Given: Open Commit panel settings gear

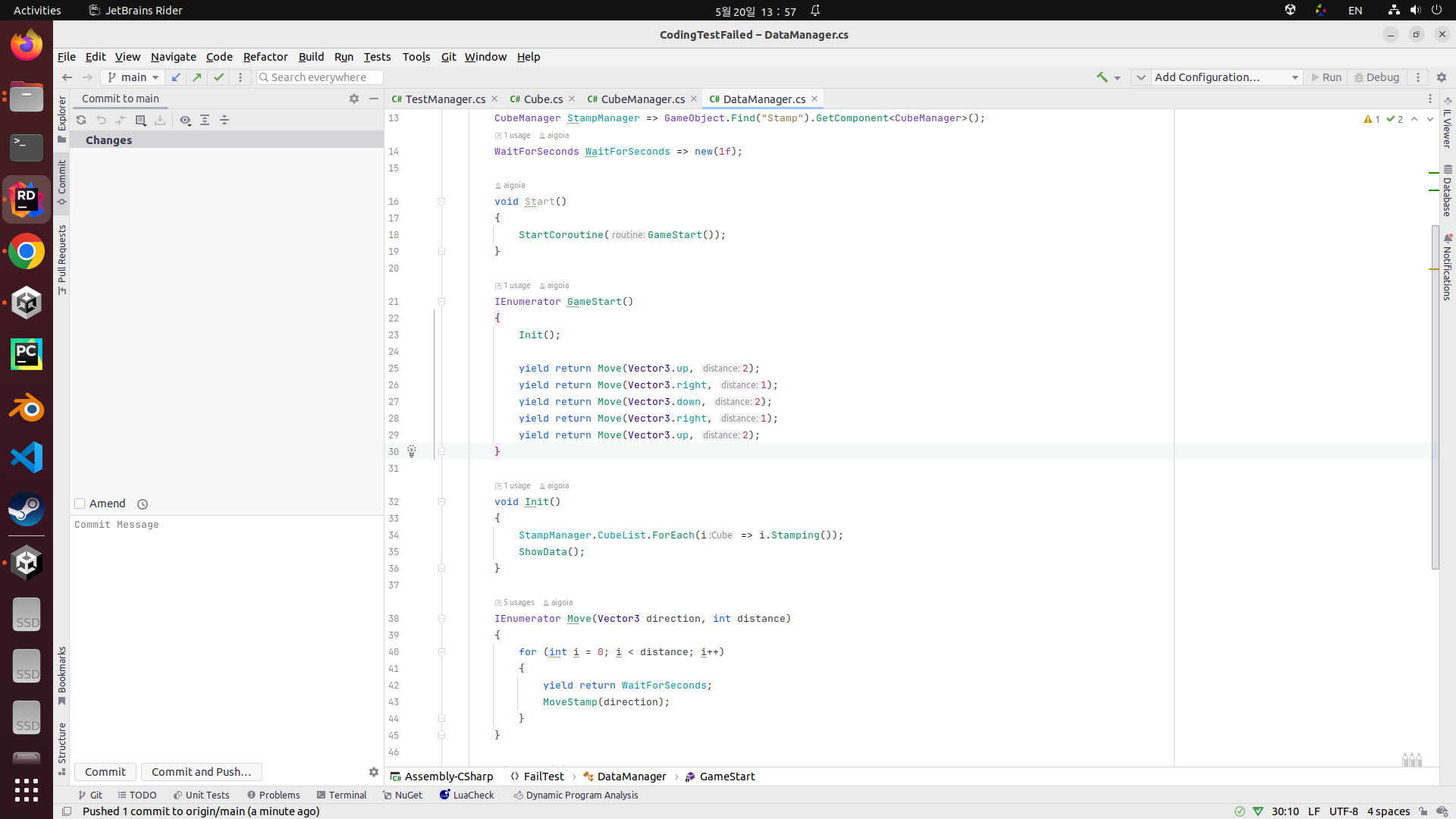Looking at the screenshot, I should [354, 99].
